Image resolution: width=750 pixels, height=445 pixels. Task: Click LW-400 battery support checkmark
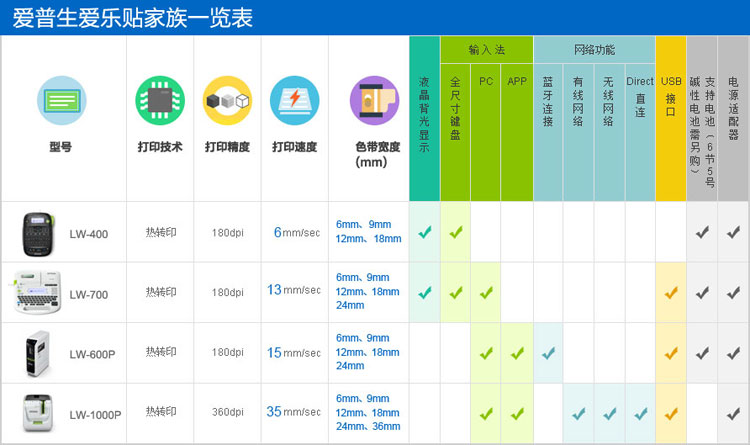[x=702, y=232]
